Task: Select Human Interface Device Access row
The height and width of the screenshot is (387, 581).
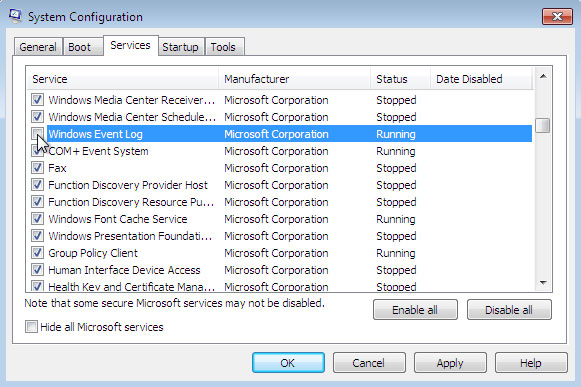Action: click(x=280, y=270)
